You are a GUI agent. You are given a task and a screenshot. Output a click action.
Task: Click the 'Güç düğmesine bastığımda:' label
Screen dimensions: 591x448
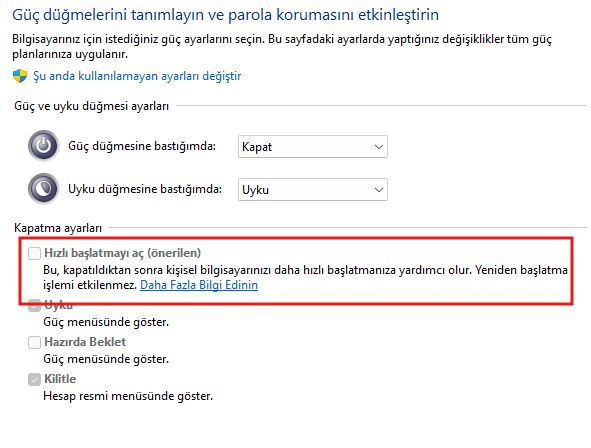142,146
